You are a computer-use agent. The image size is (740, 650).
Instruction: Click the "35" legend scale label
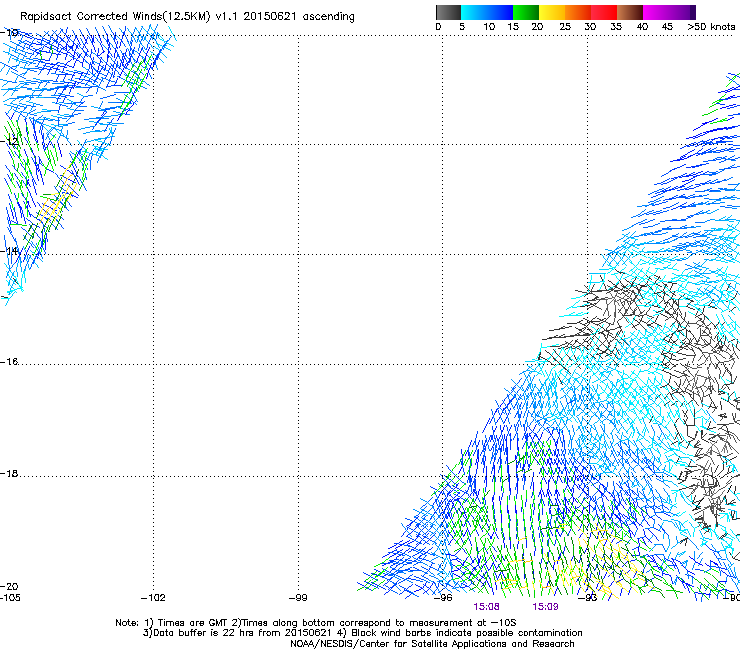tap(616, 27)
